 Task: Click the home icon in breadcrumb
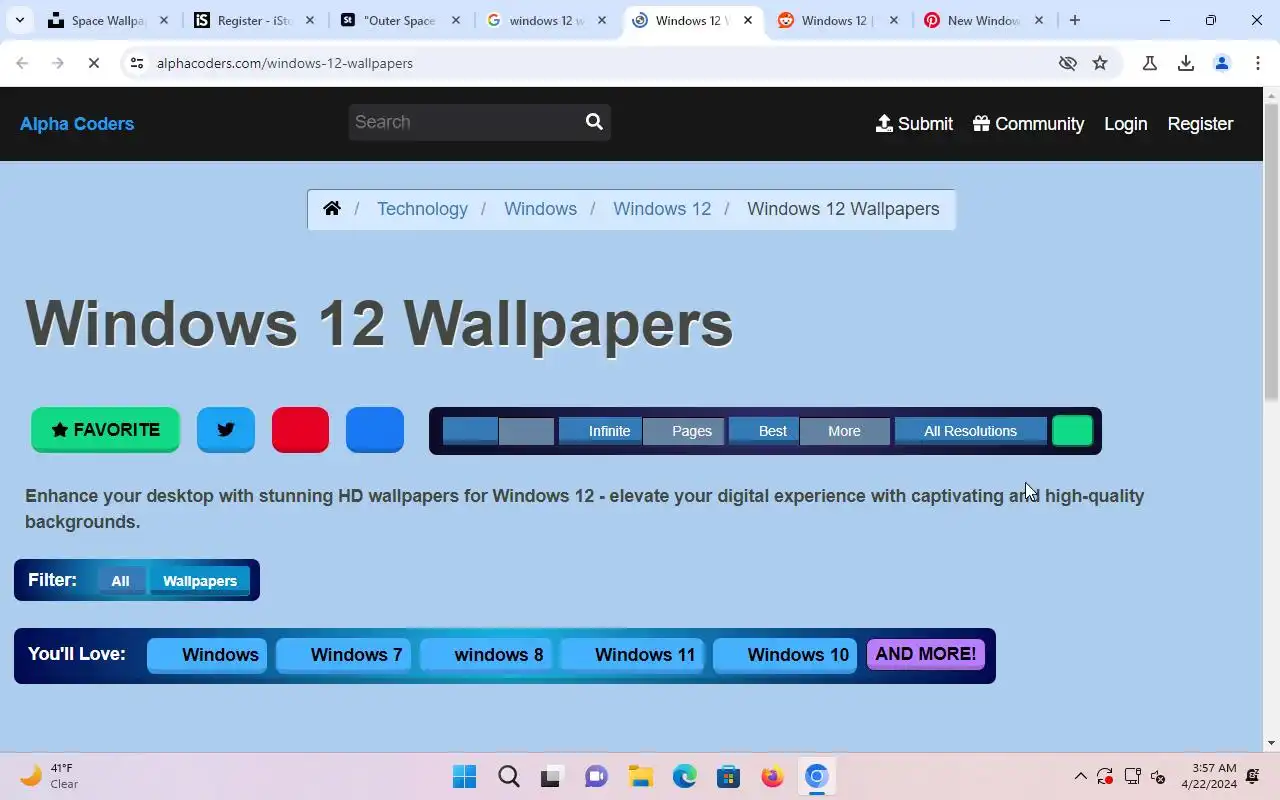(332, 208)
